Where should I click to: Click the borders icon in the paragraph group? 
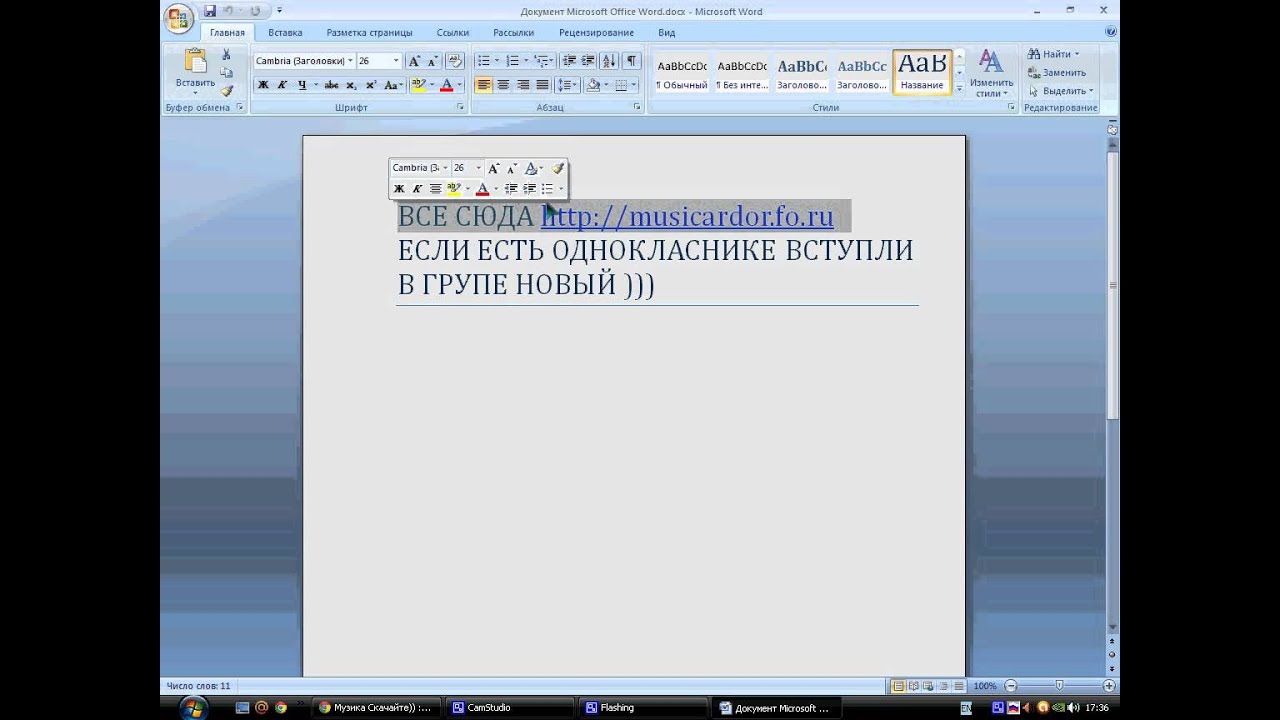[x=621, y=85]
